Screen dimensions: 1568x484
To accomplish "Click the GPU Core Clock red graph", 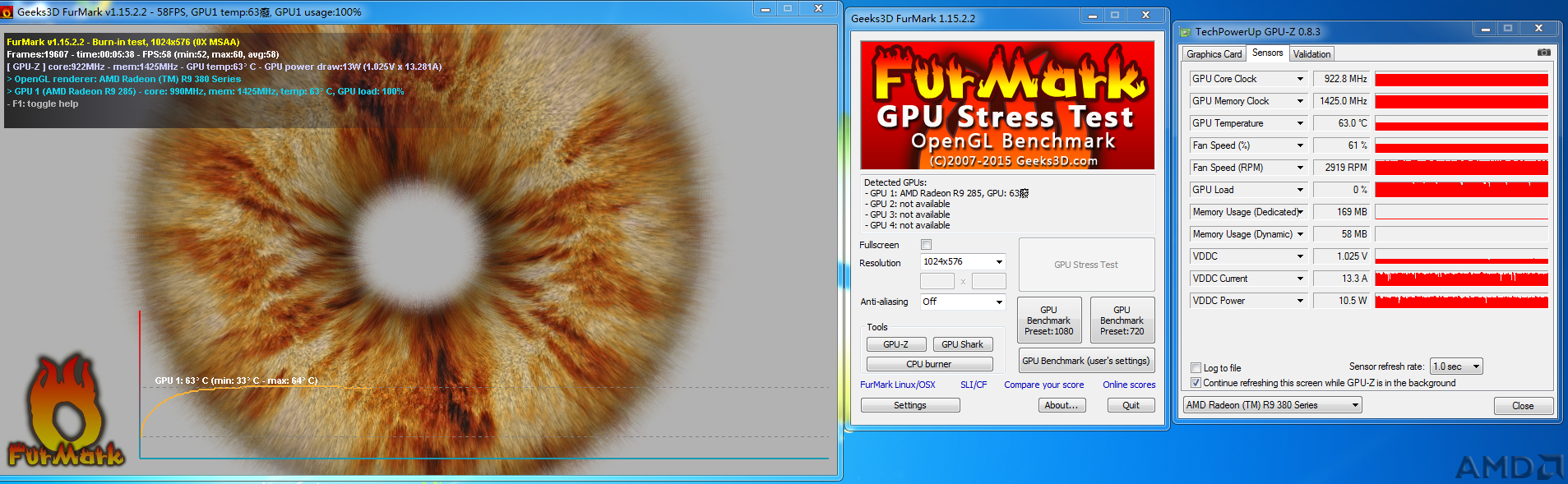I will [1462, 79].
